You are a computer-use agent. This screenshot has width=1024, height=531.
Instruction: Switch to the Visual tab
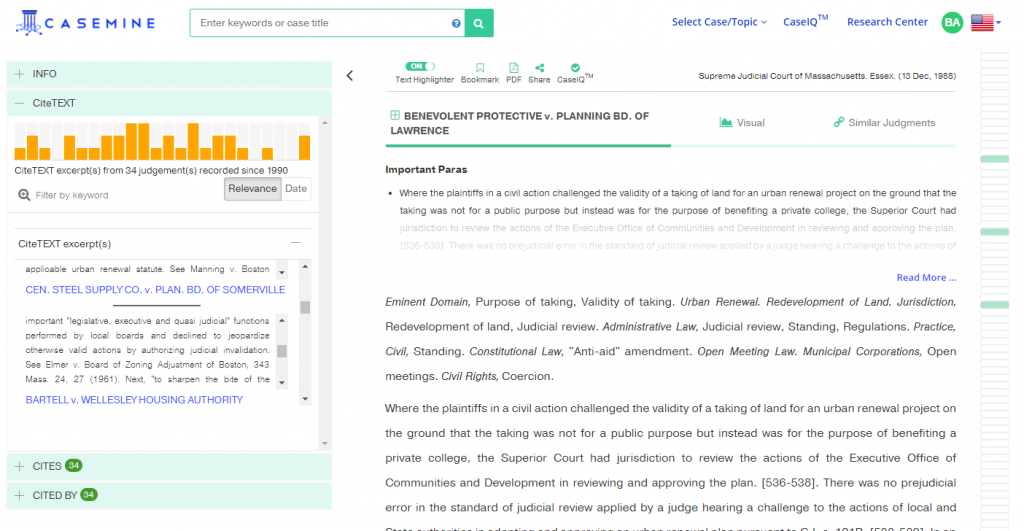pos(742,123)
